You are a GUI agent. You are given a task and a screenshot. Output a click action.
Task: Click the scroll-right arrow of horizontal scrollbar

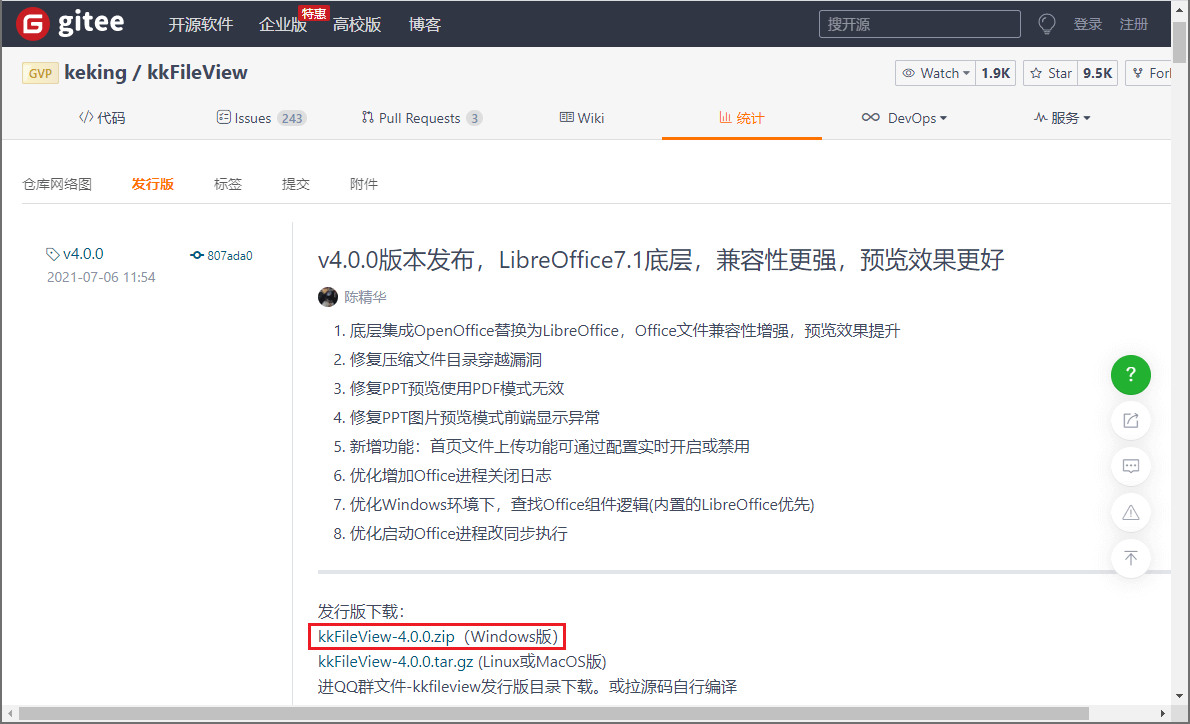tap(1163, 713)
